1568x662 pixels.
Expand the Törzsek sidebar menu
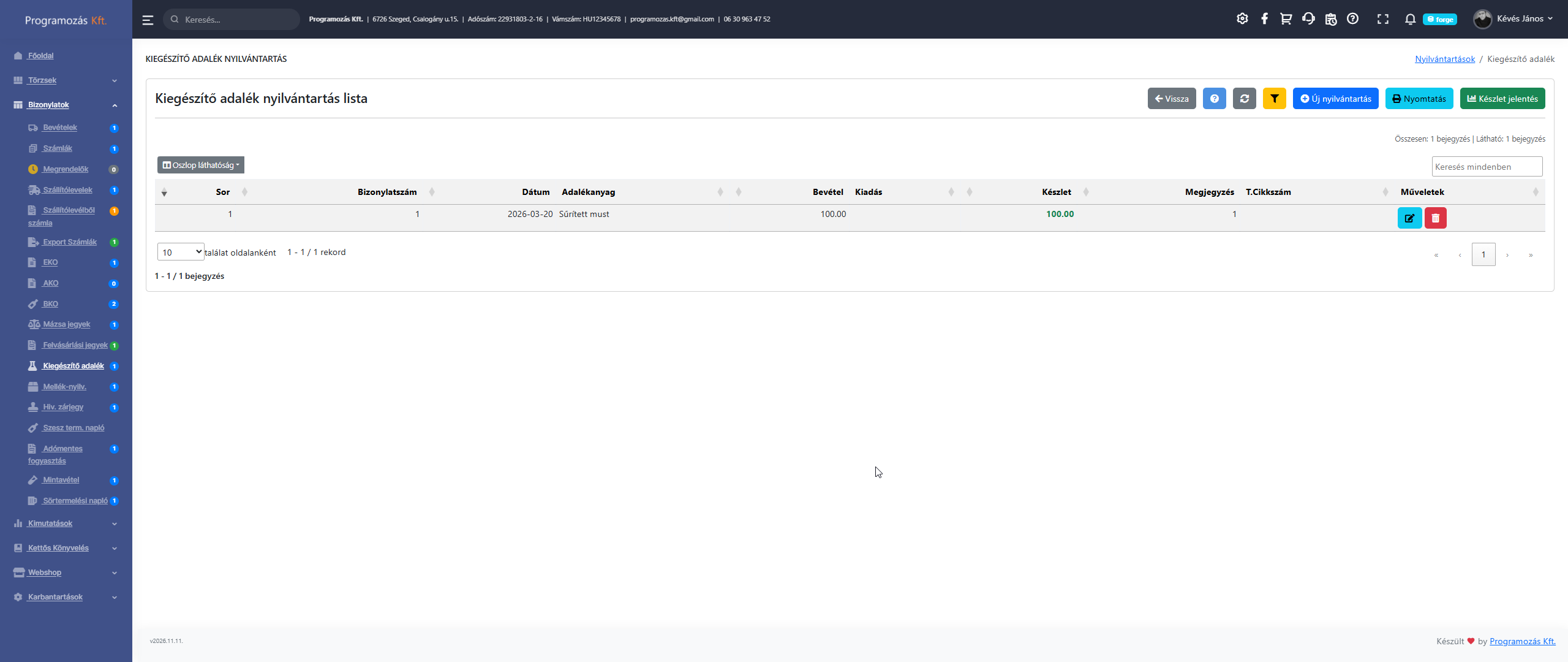(42, 80)
